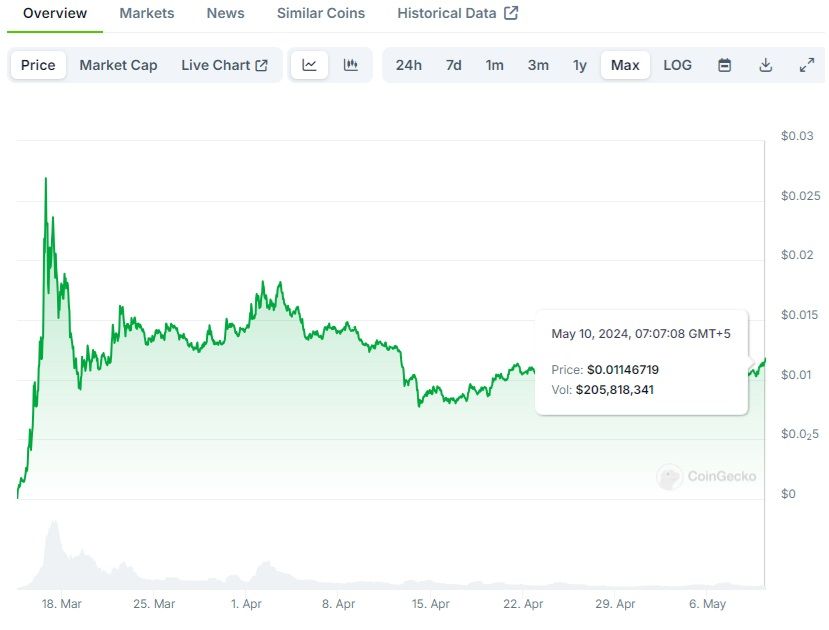Viewport: 829px width, 630px height.
Task: Choose the 3m time range
Action: 538,65
